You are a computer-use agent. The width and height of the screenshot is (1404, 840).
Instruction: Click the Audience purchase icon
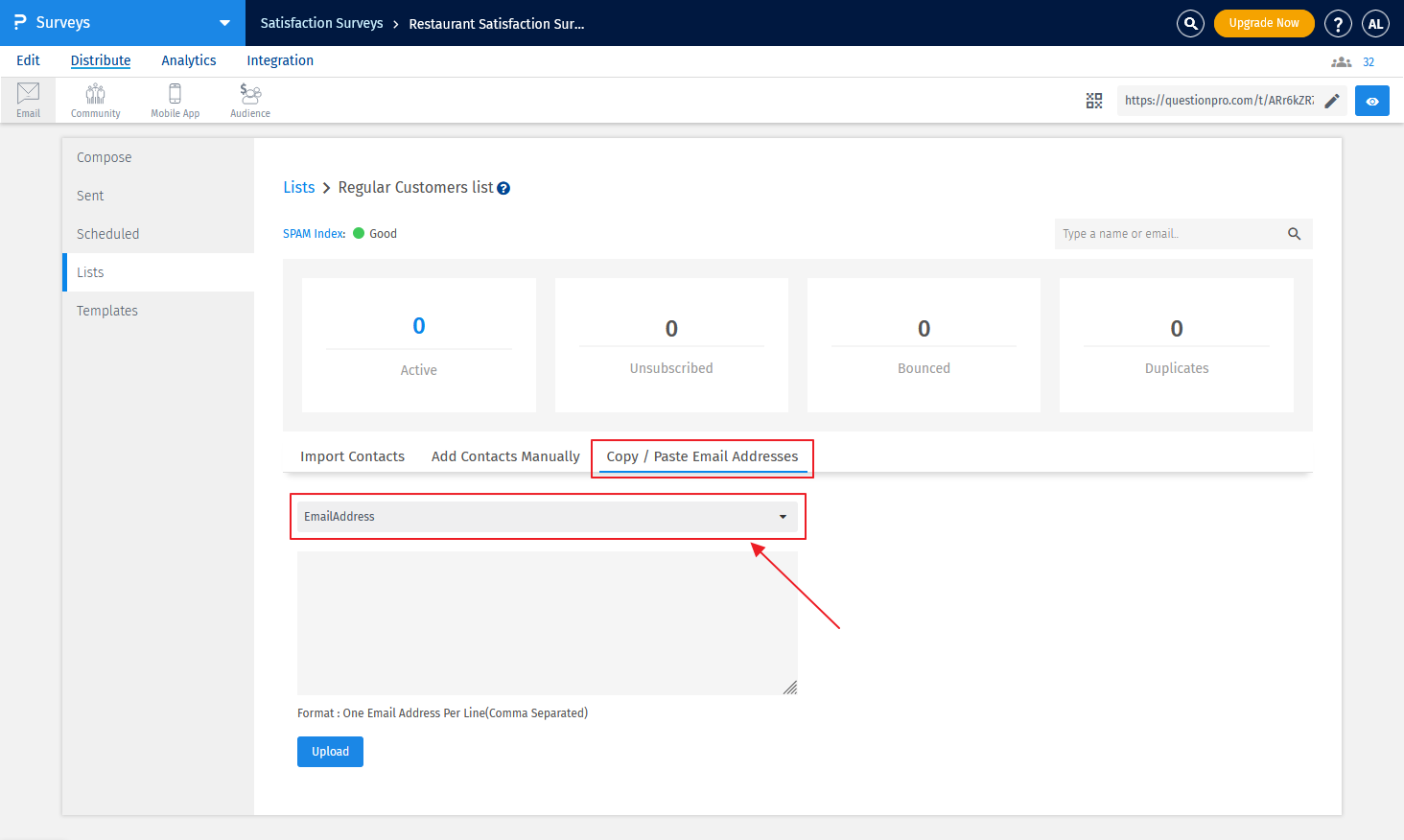click(250, 100)
